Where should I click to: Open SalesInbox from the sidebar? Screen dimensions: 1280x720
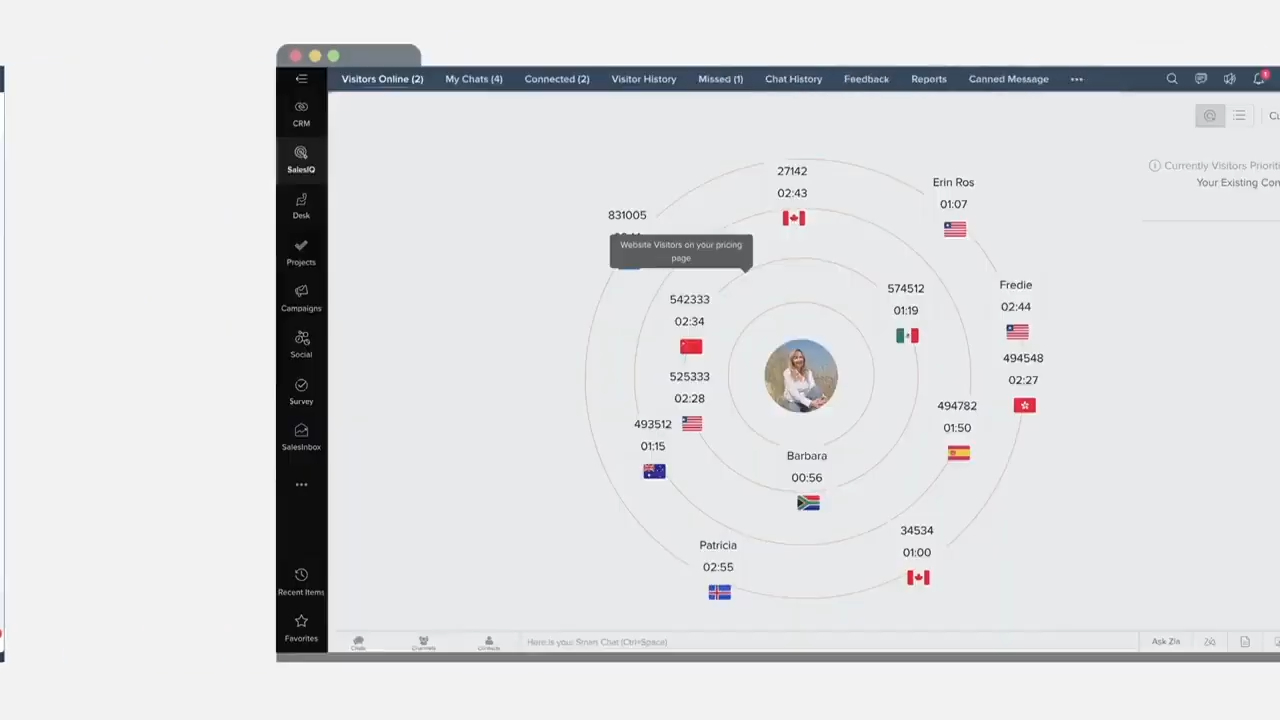click(x=301, y=437)
